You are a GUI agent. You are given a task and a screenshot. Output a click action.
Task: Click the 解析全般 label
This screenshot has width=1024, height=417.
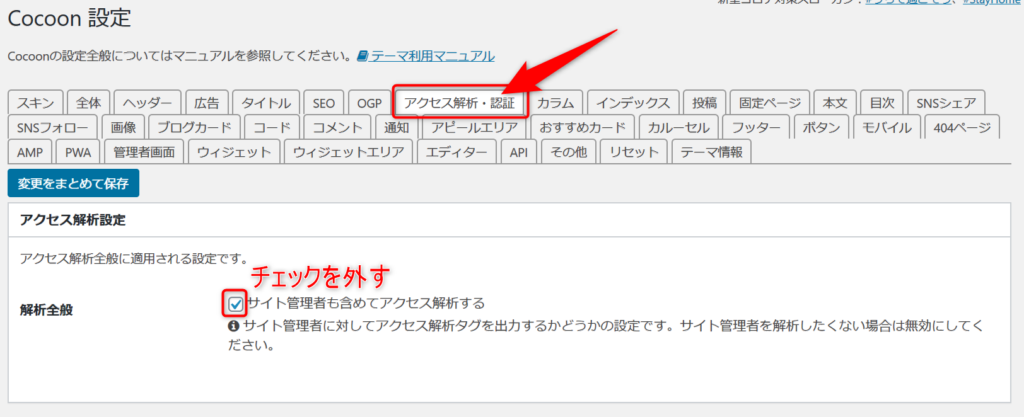46,310
